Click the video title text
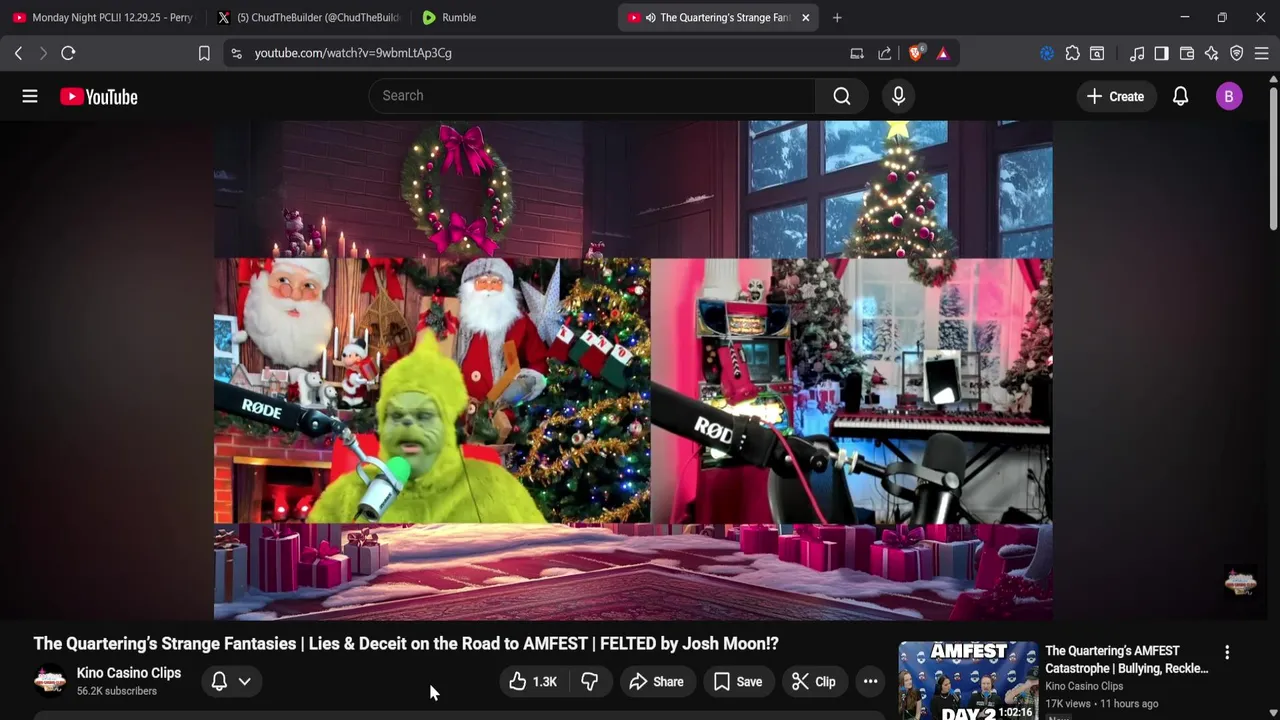Viewport: 1280px width, 720px height. (406, 644)
